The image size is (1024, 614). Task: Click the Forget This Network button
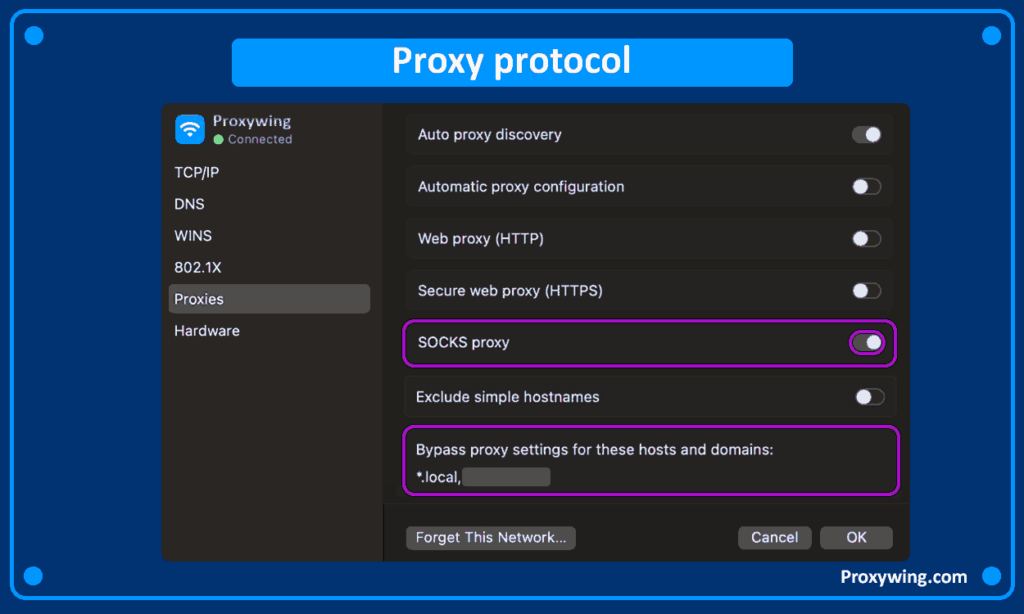490,538
